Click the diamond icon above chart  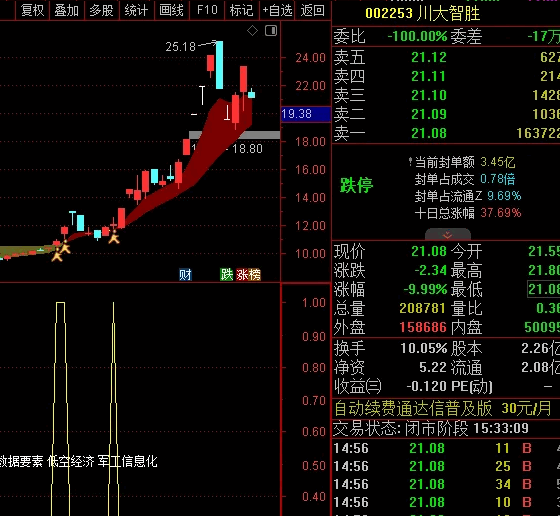coord(252,31)
